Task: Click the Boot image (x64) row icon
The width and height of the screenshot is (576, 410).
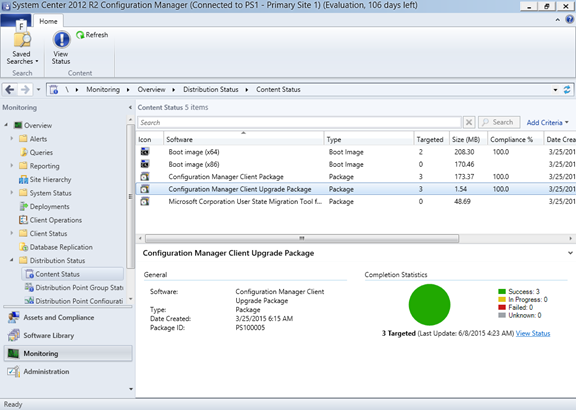Action: pos(145,152)
